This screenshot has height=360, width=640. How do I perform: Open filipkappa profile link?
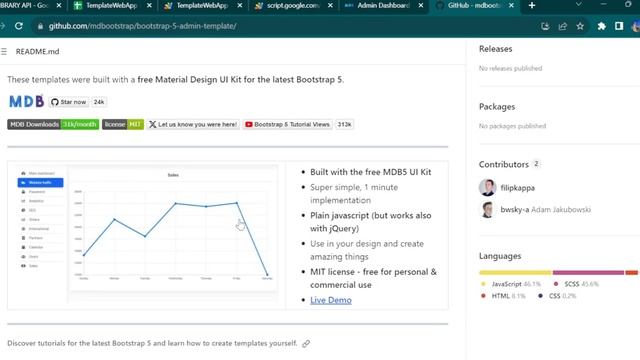tap(518, 188)
